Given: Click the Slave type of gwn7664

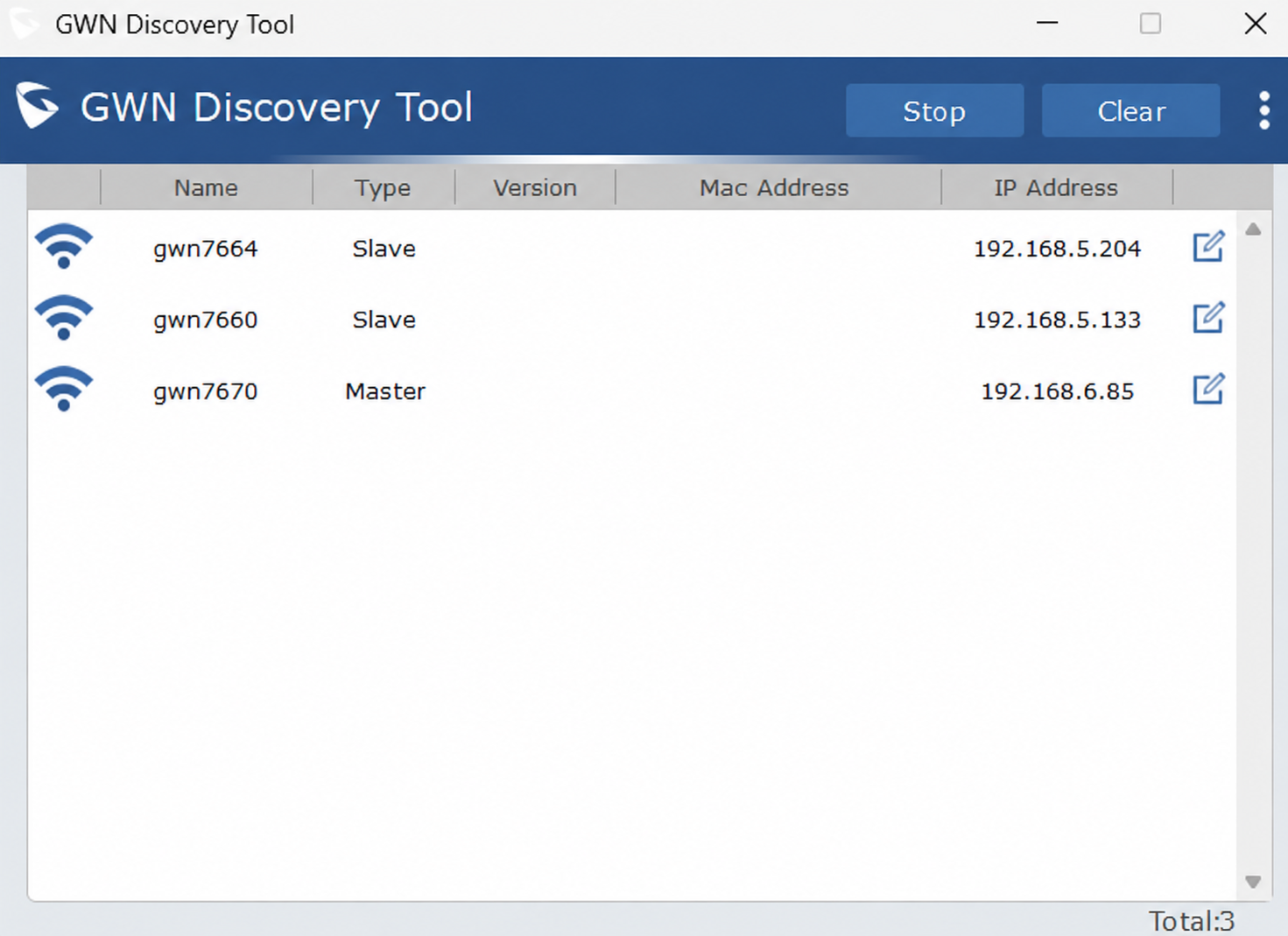Looking at the screenshot, I should click(384, 249).
